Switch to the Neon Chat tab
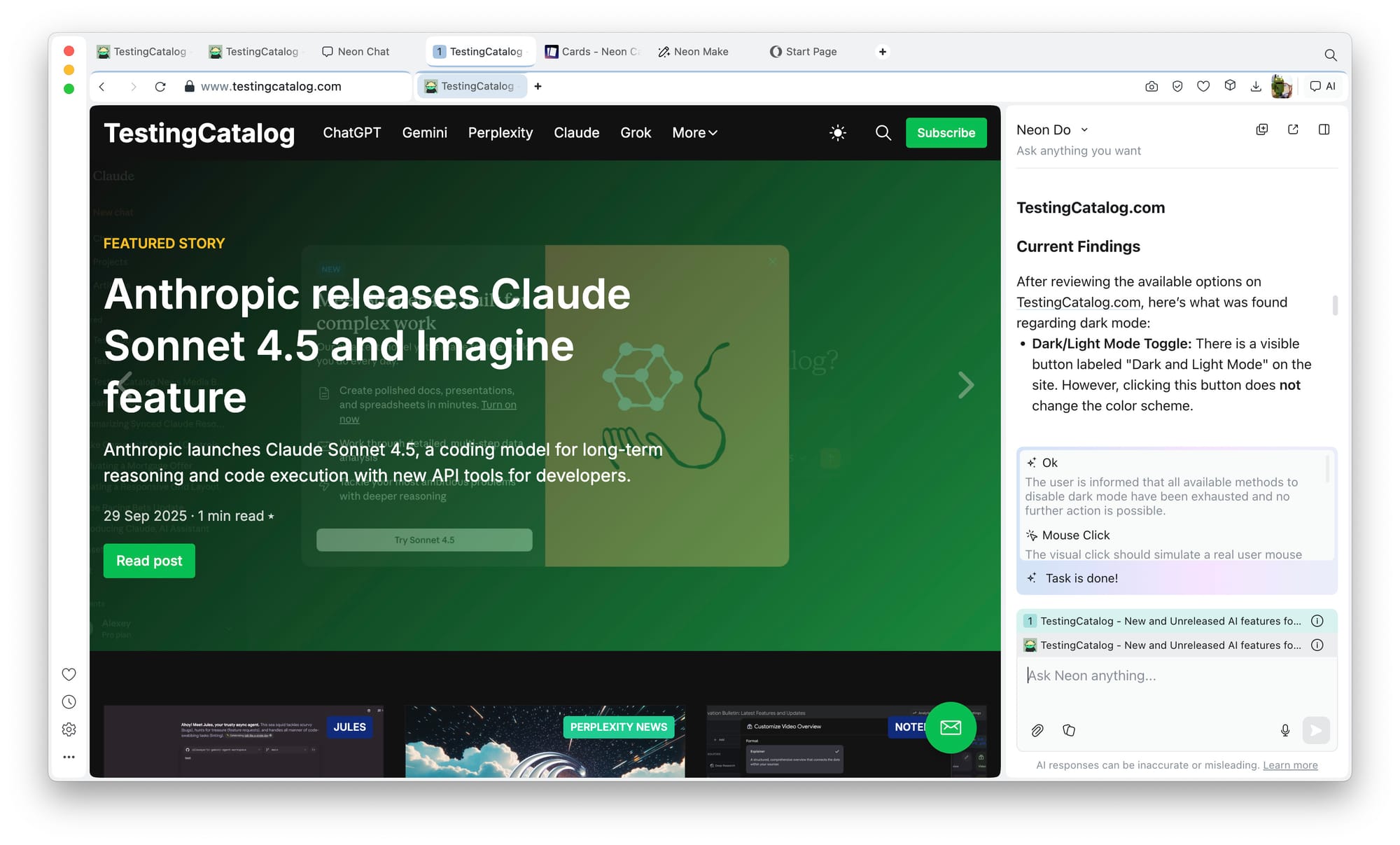 click(356, 51)
